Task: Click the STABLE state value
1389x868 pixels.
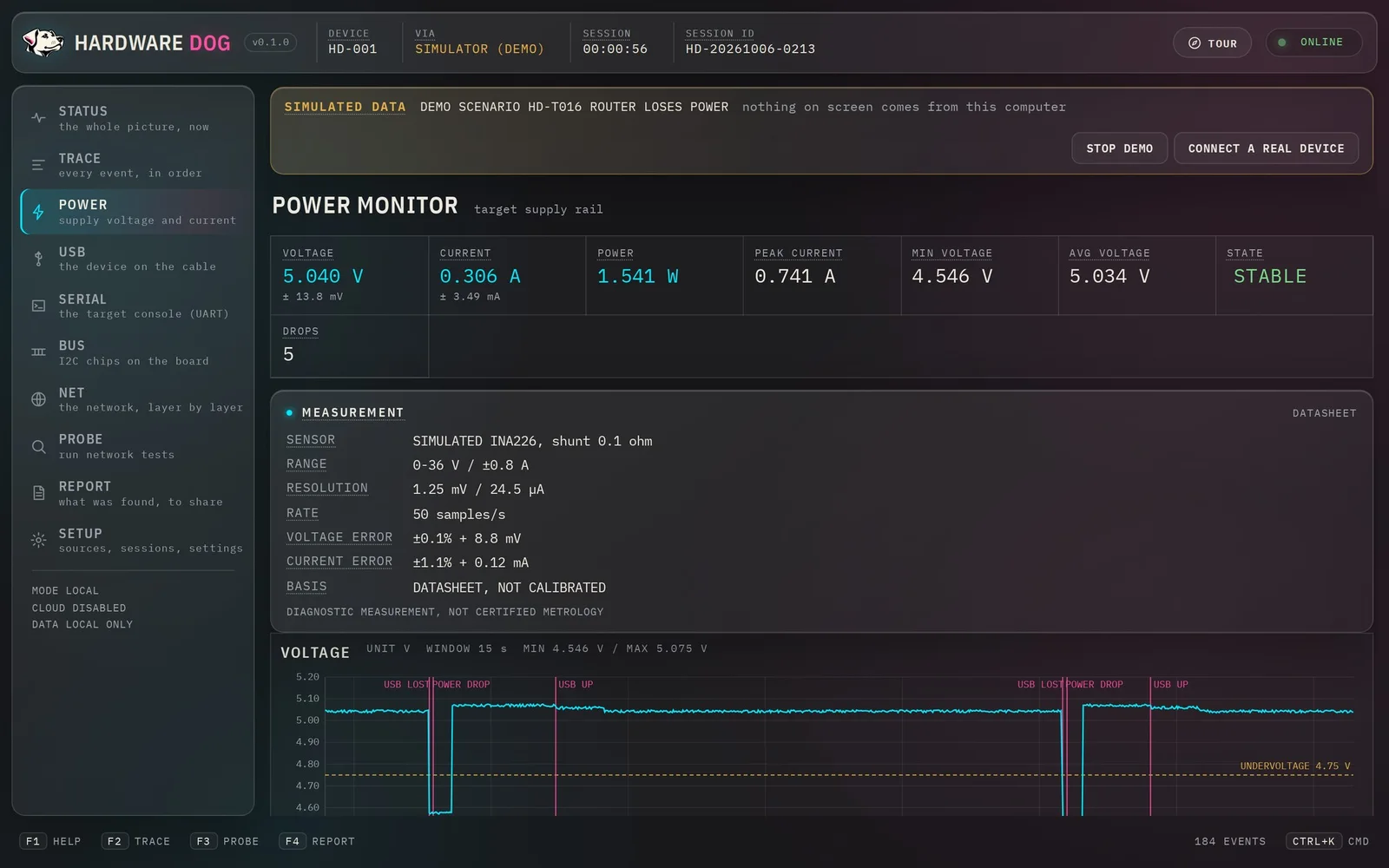Action: point(1270,276)
